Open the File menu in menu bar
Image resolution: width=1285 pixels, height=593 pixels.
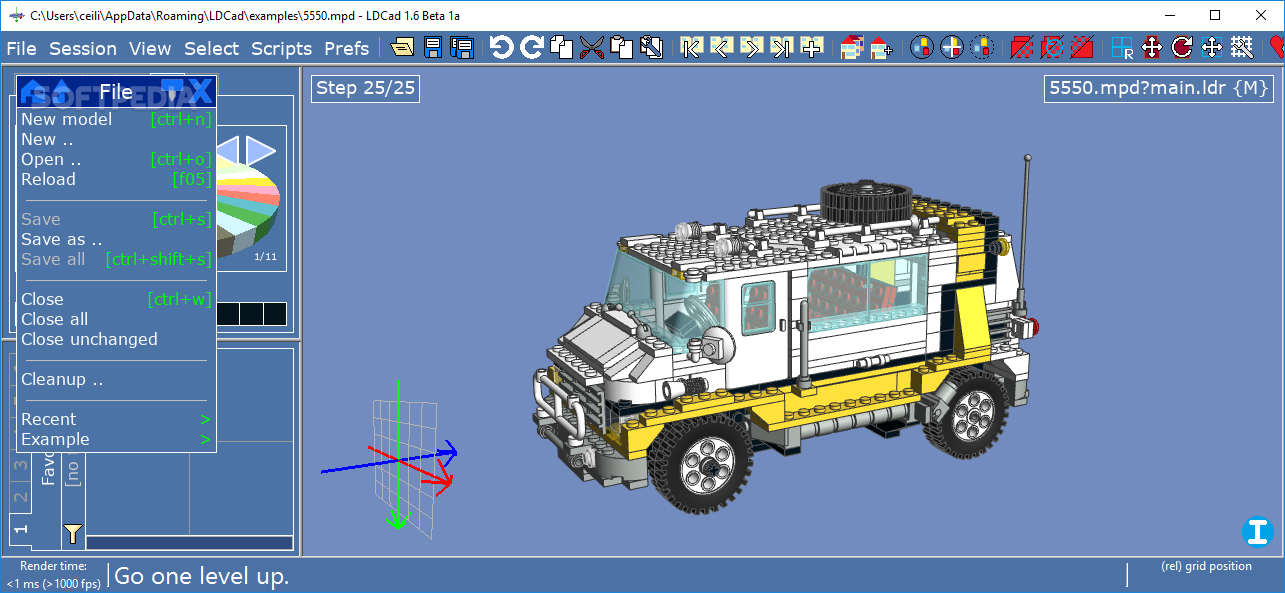pyautogui.click(x=21, y=48)
